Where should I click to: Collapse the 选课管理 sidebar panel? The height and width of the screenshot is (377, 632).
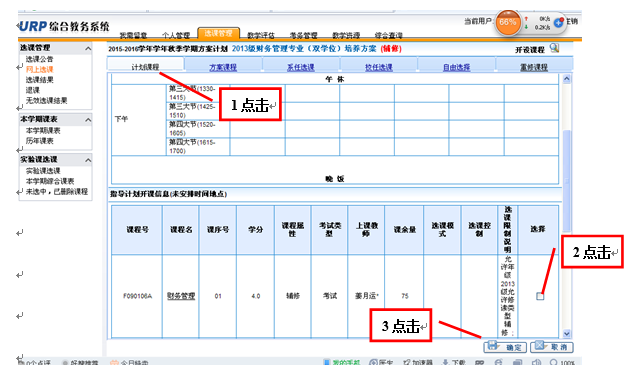[x=88, y=48]
